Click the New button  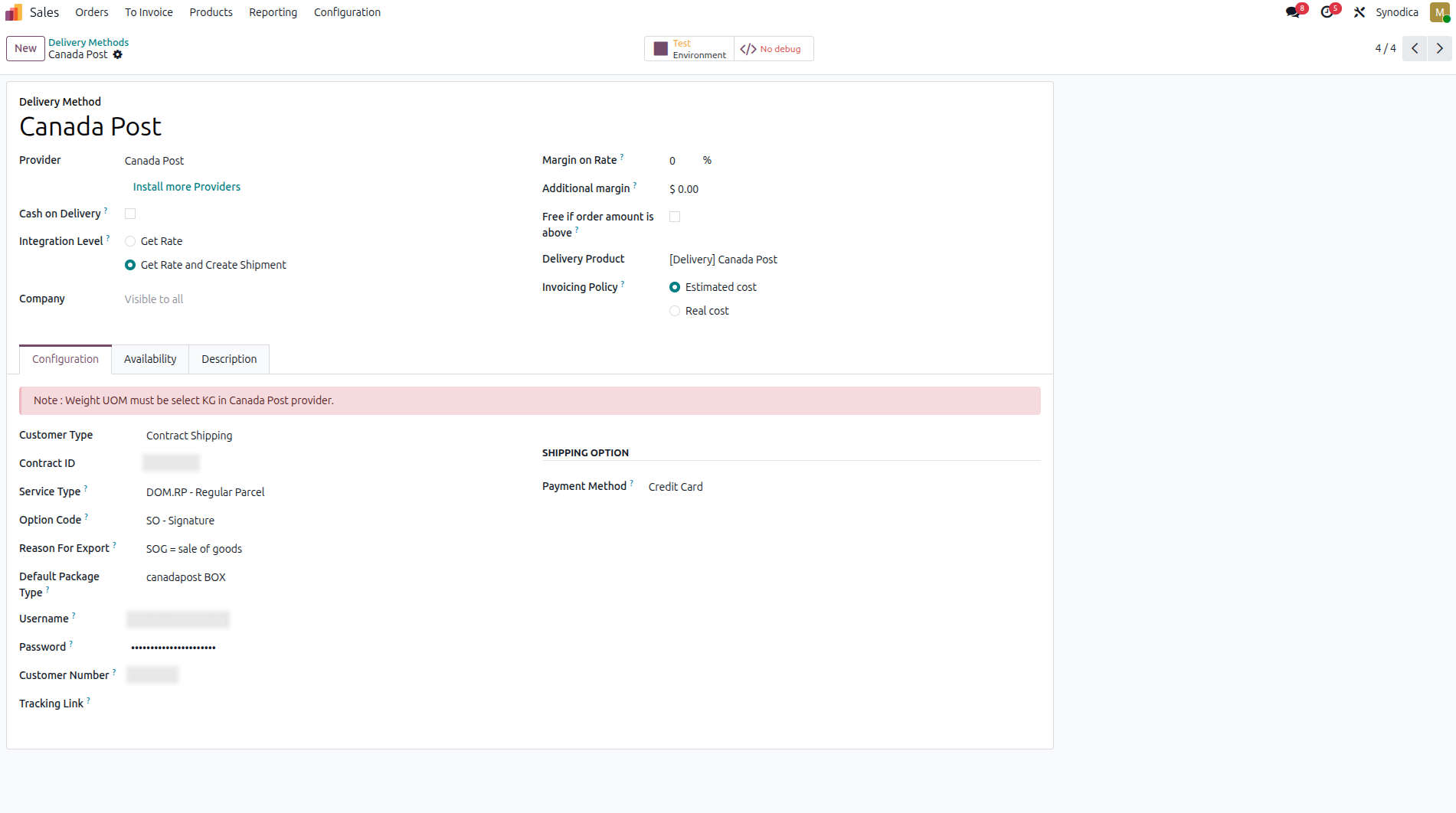click(x=25, y=48)
